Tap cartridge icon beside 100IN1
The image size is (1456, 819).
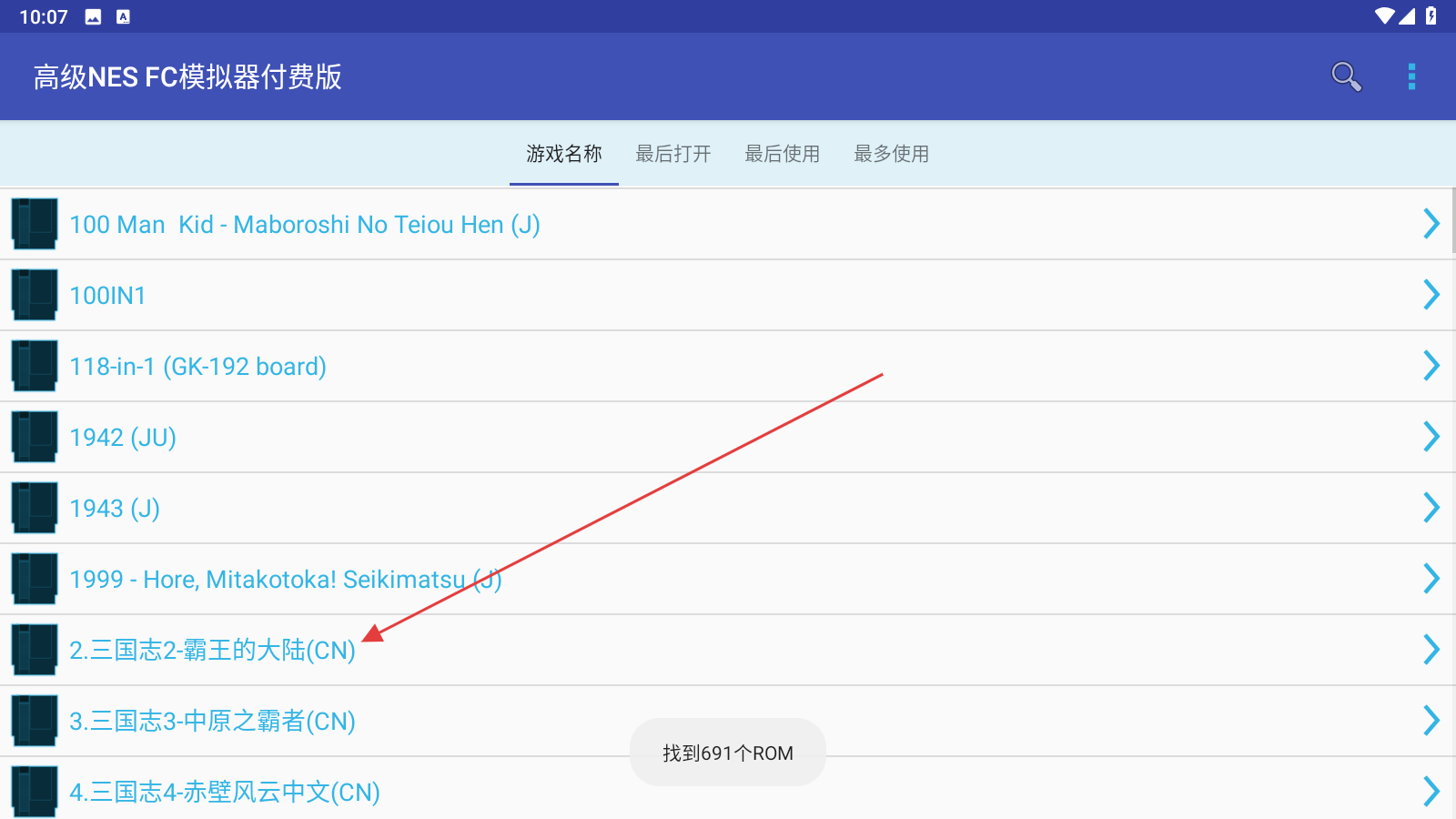point(35,295)
